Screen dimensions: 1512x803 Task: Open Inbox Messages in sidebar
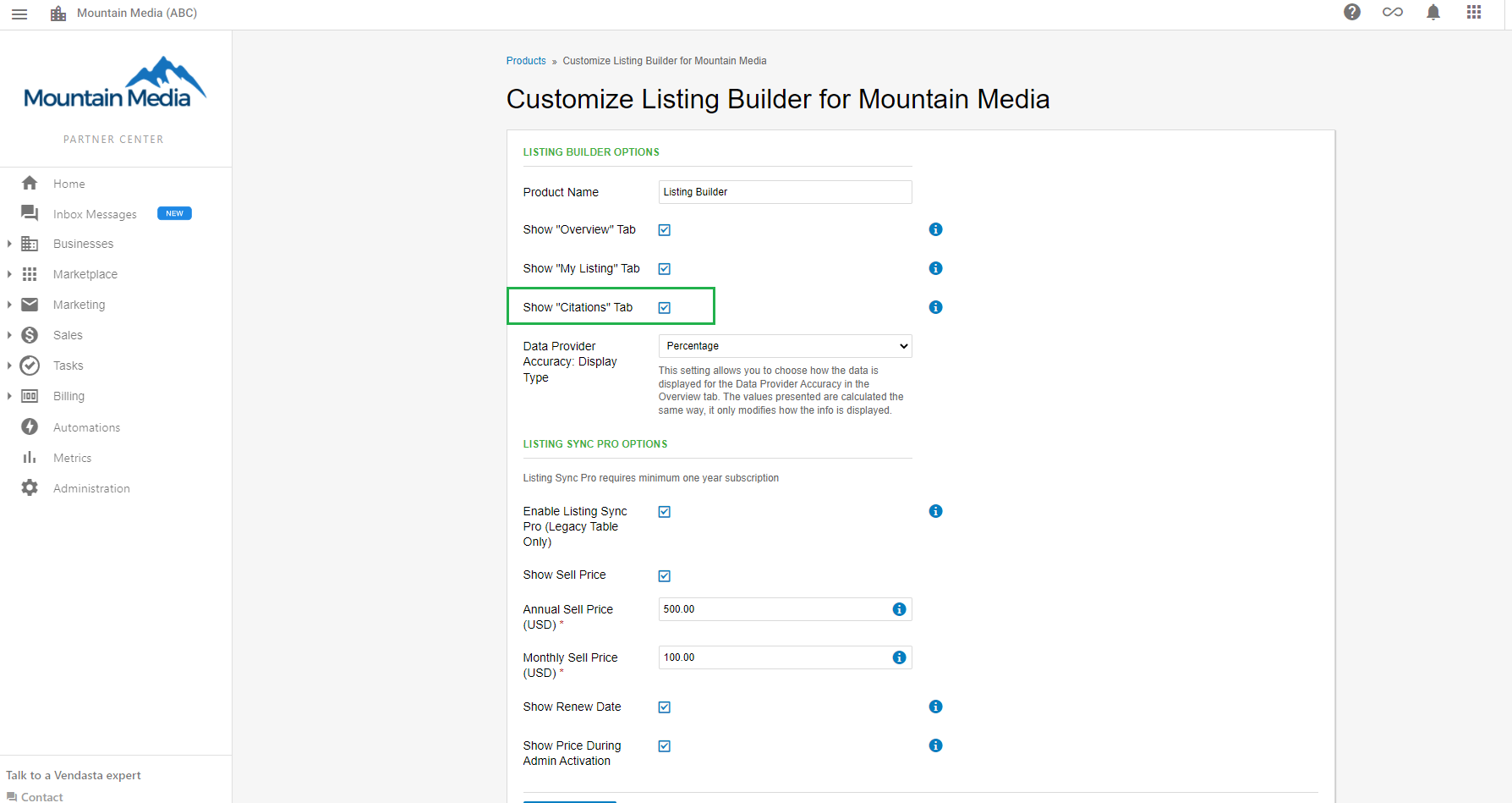[95, 214]
